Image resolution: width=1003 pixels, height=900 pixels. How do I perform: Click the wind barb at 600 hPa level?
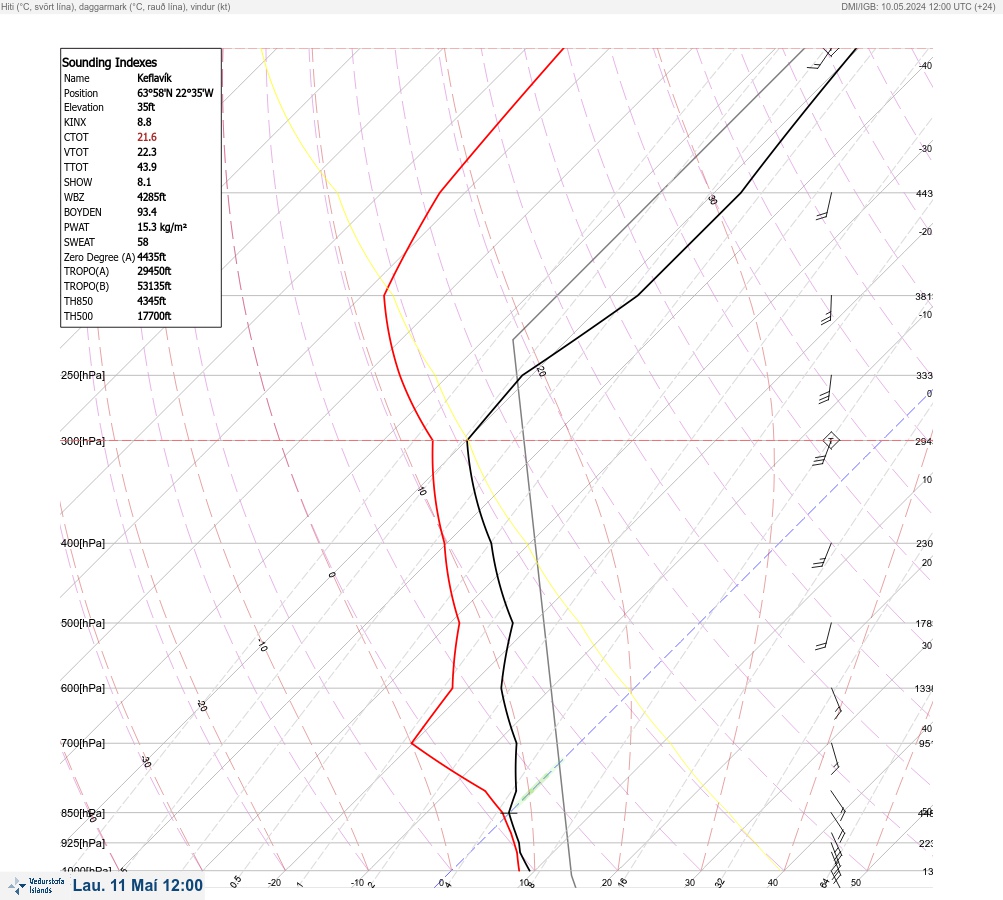[837, 704]
